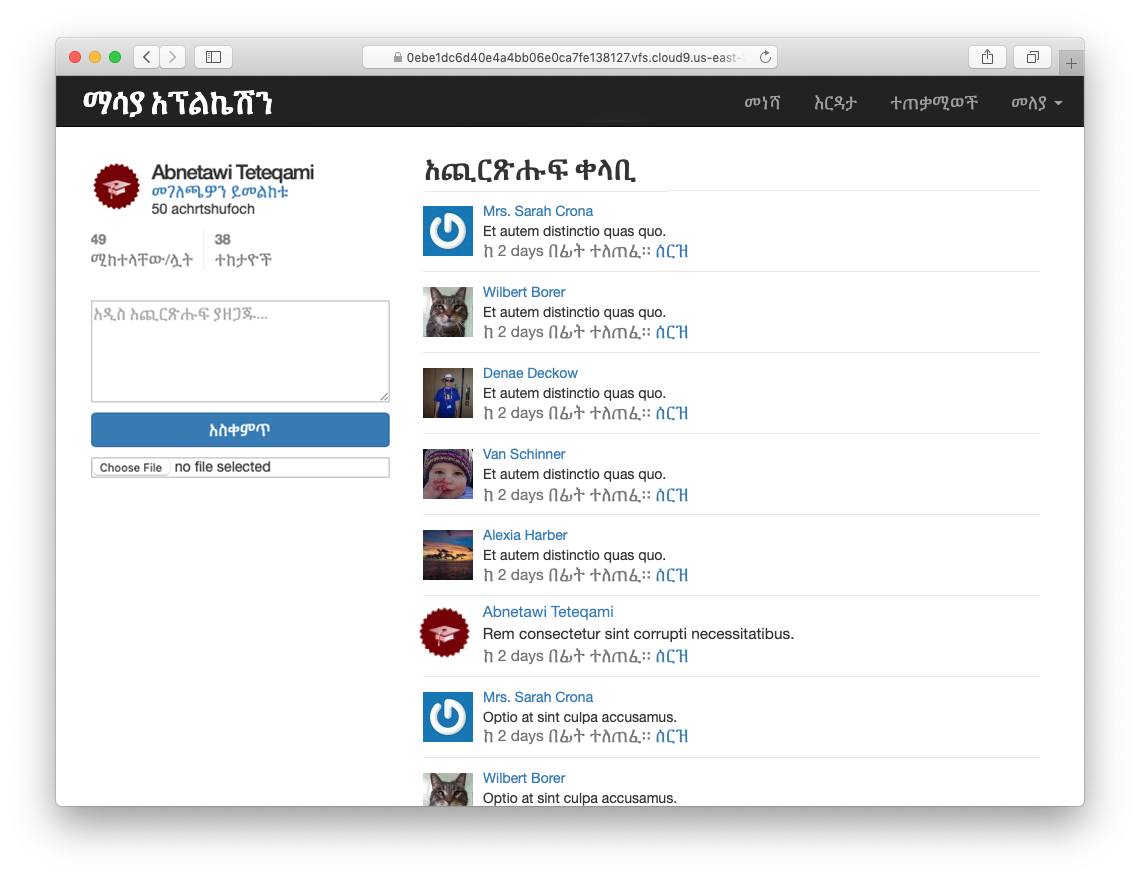Image resolution: width=1140 pixels, height=880 pixels.
Task: Click Abnetawi Teteqami avatar in feed
Action: 444,633
